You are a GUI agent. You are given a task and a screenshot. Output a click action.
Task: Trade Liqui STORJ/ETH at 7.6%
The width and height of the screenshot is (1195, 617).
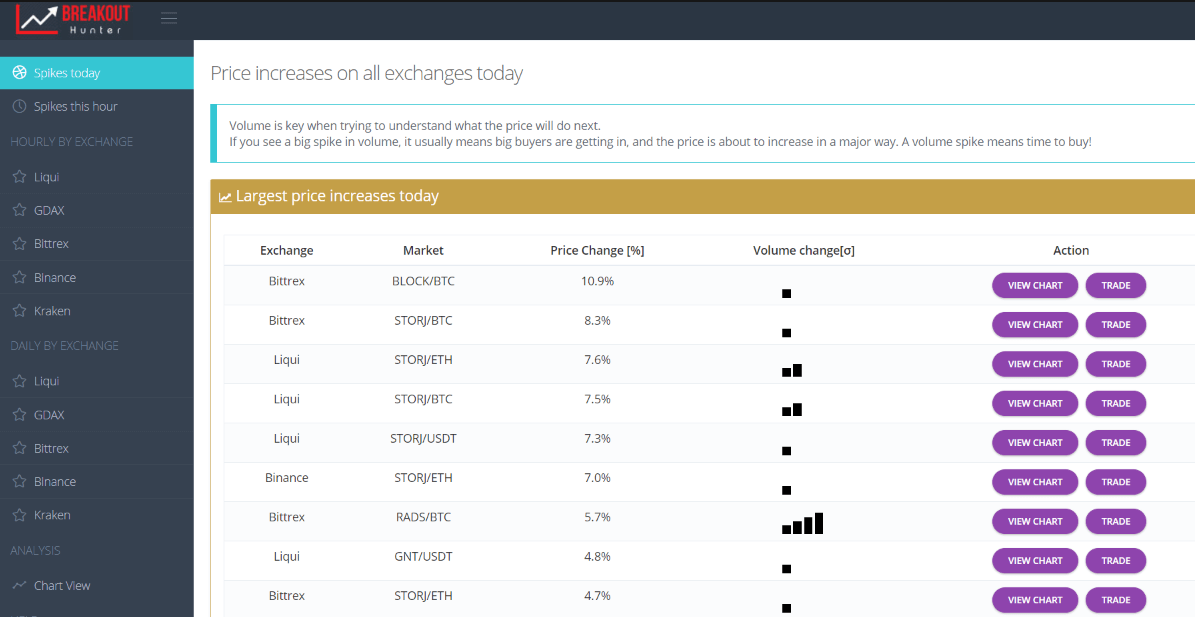pos(1116,364)
